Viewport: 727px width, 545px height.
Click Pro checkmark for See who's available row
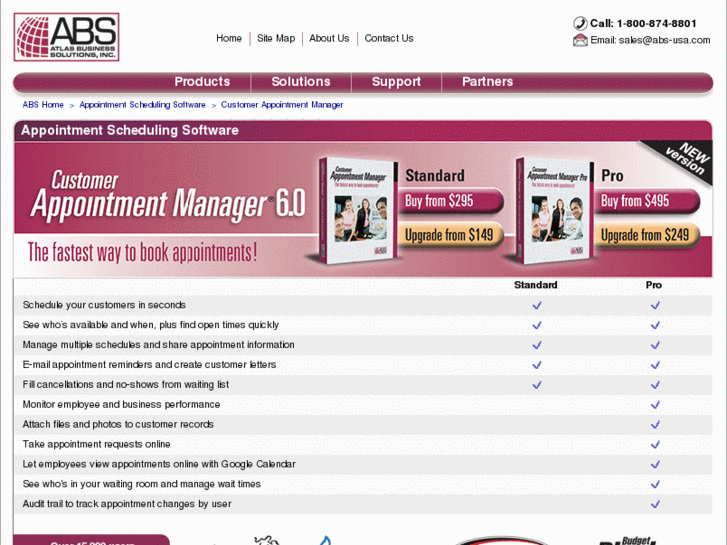coord(655,325)
